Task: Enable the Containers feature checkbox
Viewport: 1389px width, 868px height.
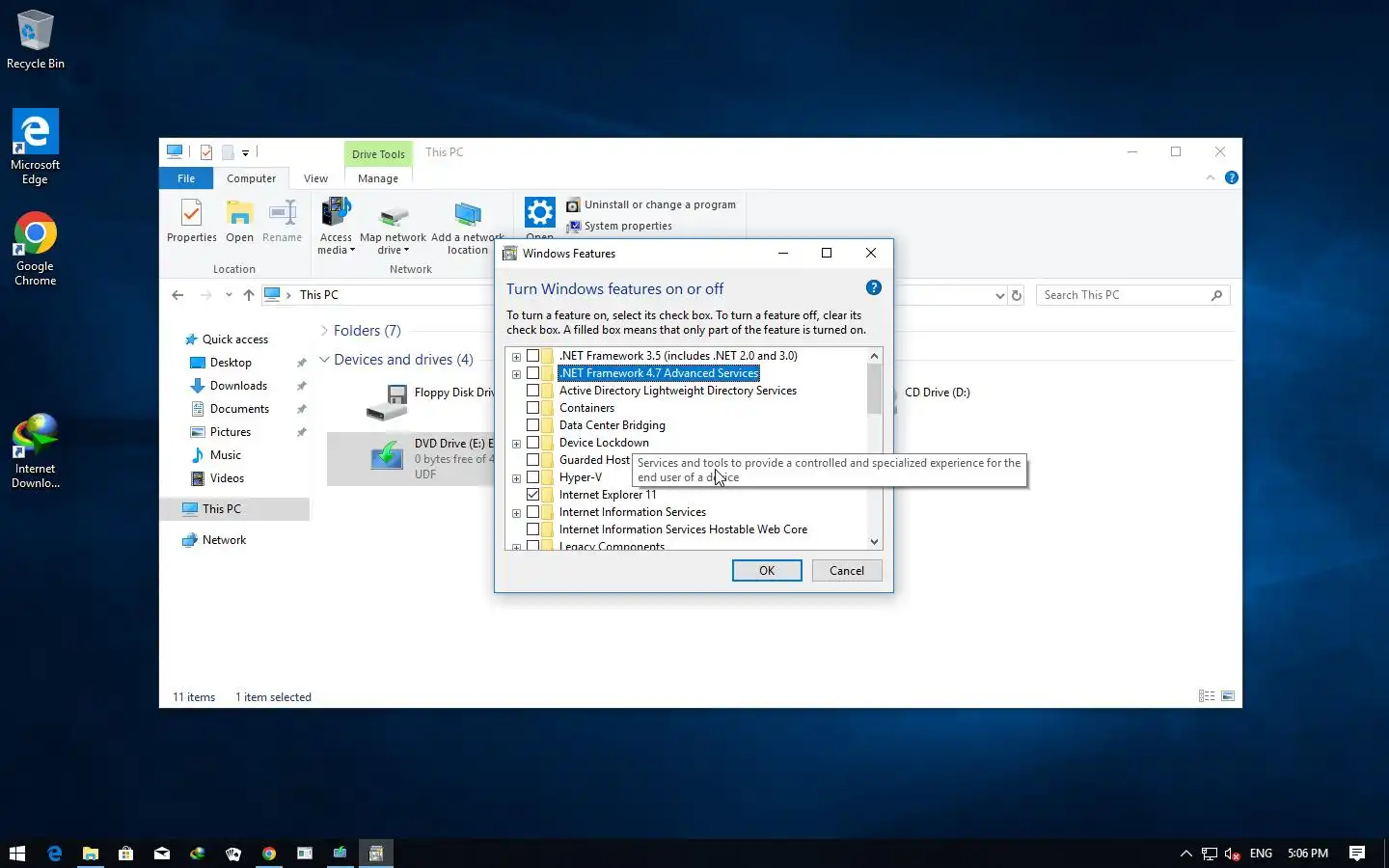Action: (x=532, y=408)
